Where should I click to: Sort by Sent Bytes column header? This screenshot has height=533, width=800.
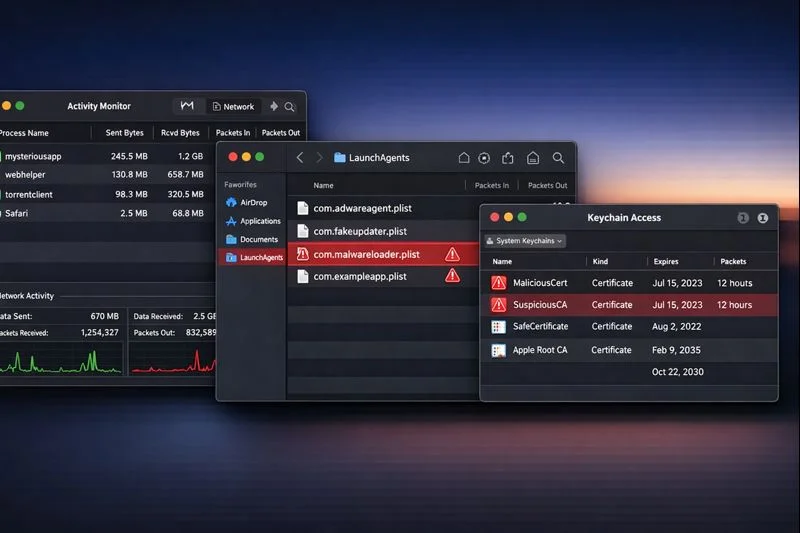coord(124,133)
